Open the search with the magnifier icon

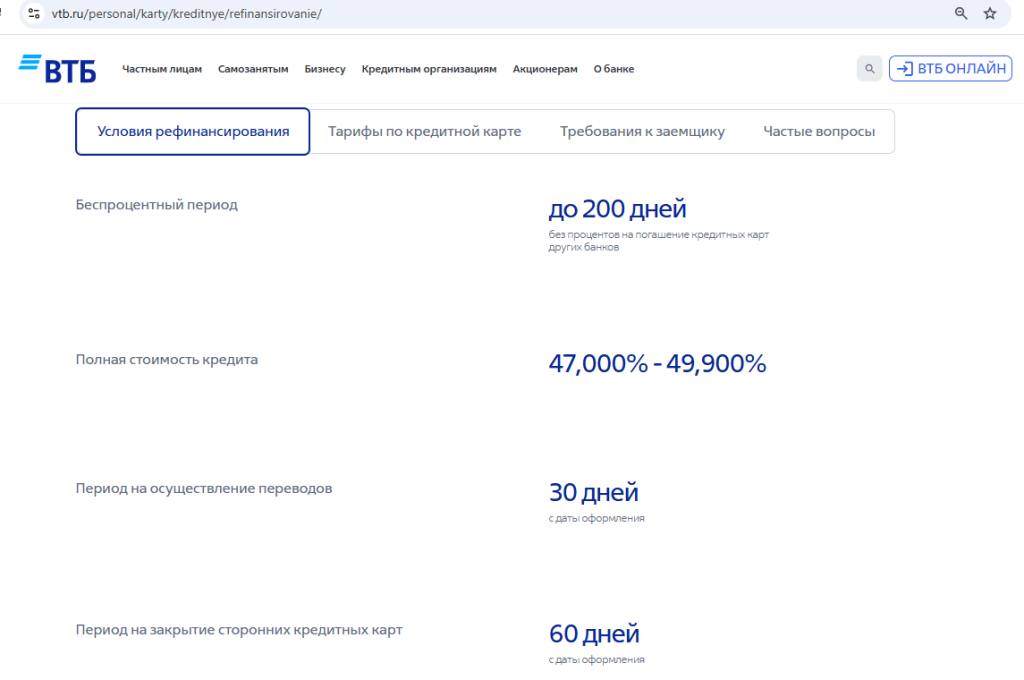point(868,68)
